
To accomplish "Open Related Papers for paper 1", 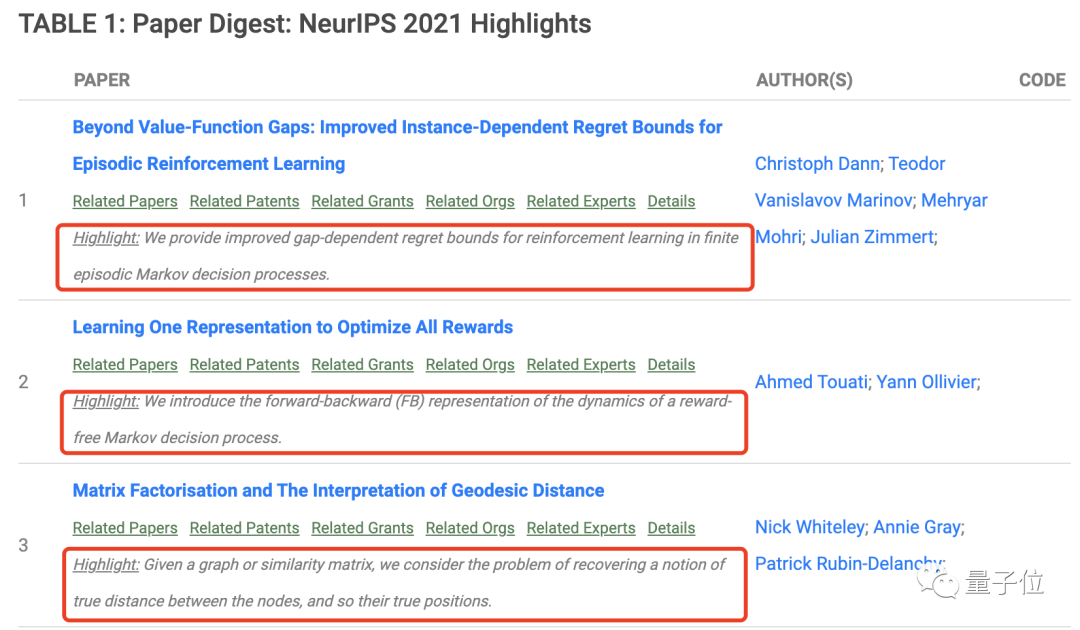I will coord(125,201).
